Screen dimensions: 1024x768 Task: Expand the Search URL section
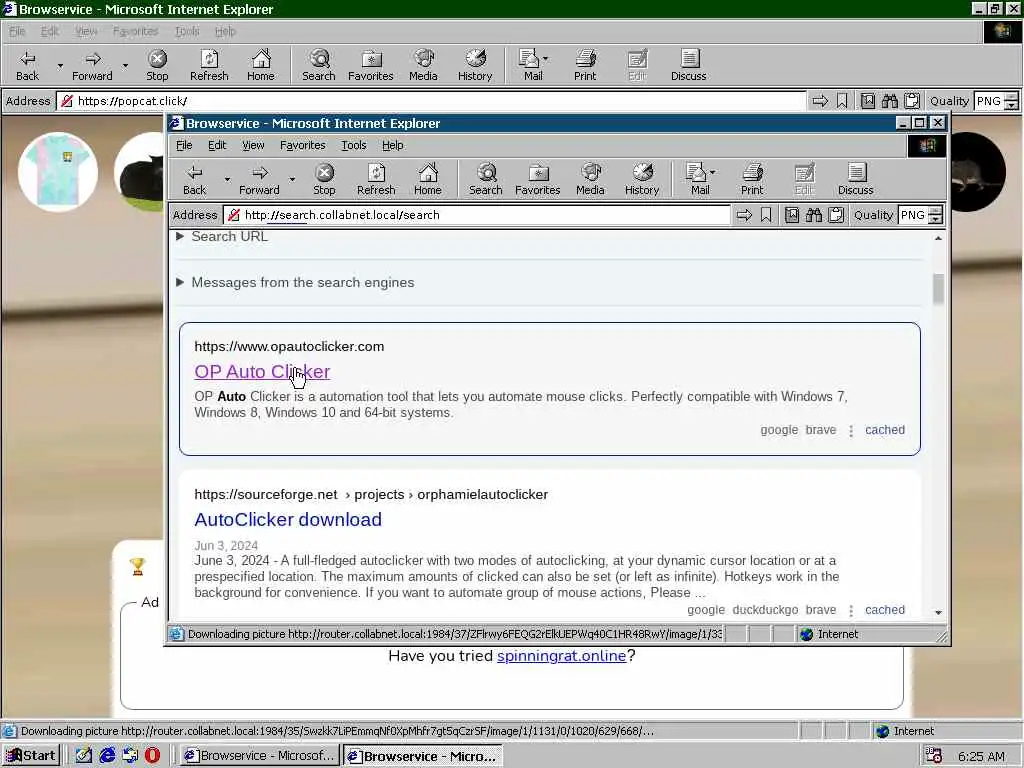222,236
